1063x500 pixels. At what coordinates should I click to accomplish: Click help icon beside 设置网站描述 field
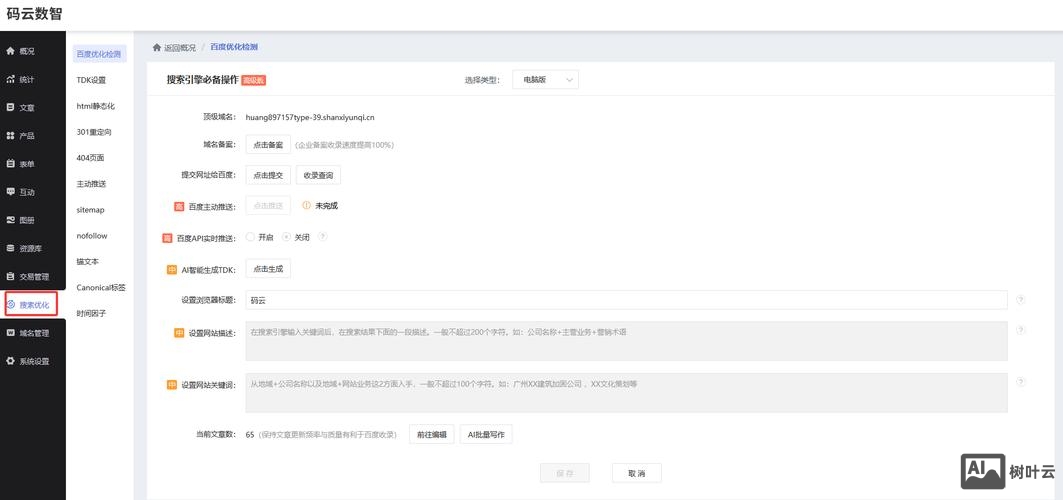(x=1020, y=330)
